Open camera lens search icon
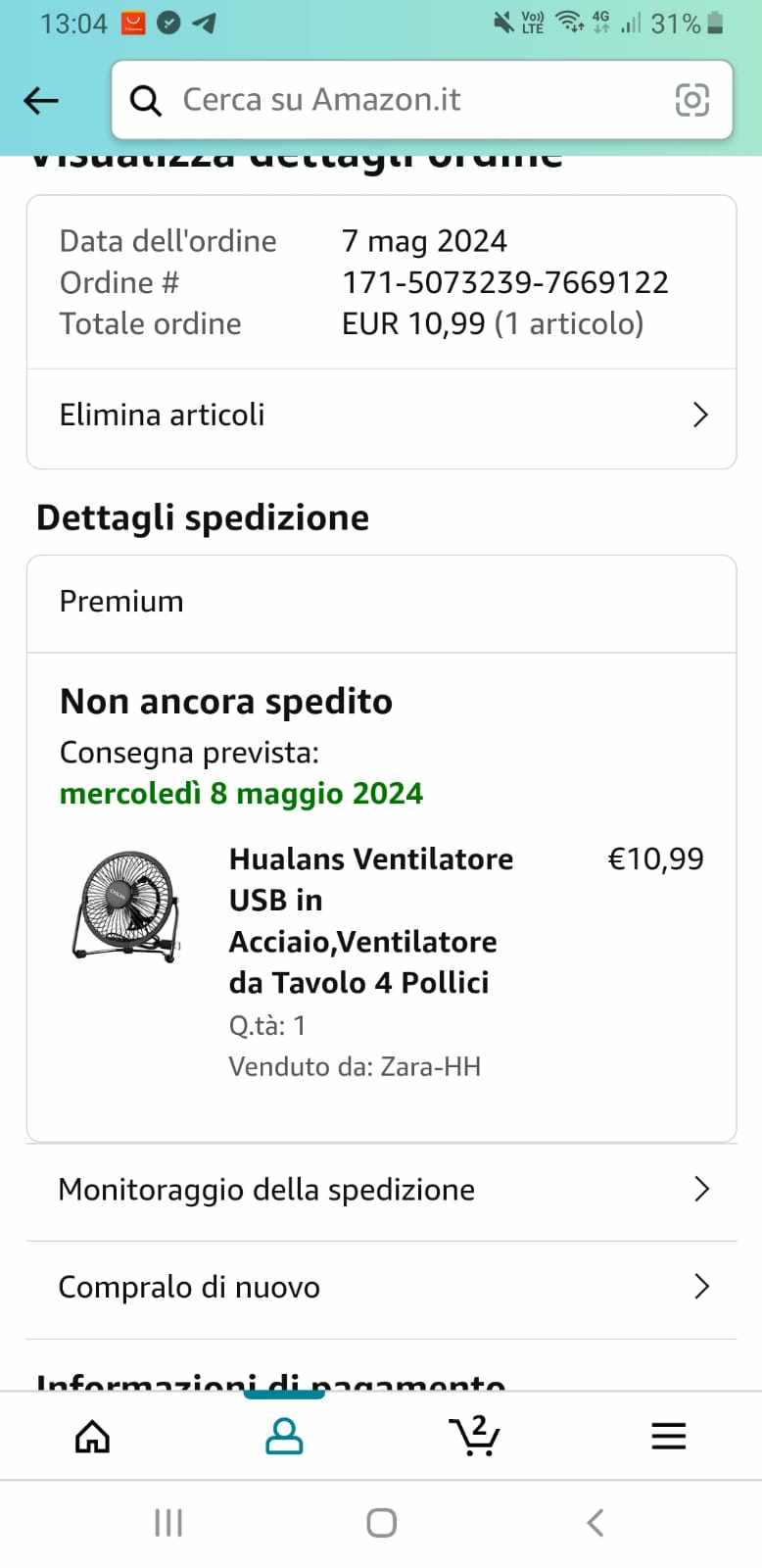The width and height of the screenshot is (762, 1568). 692,100
